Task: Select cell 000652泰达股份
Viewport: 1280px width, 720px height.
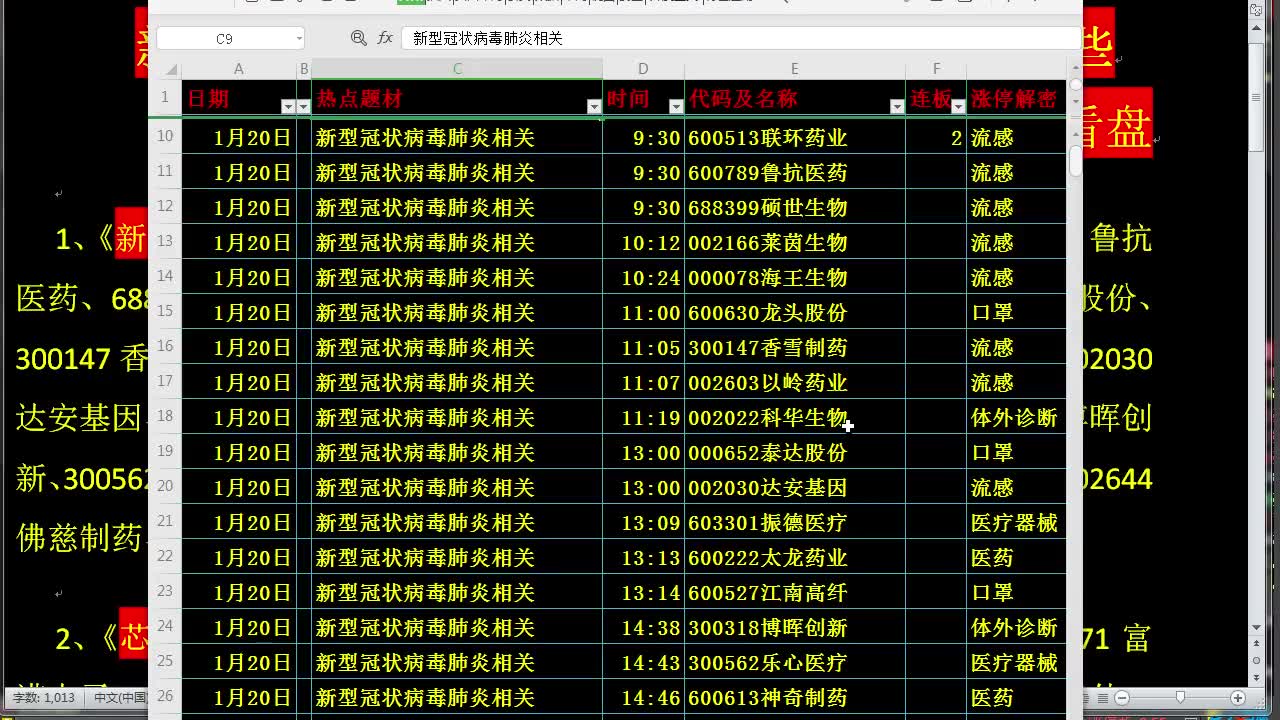Action: (x=795, y=452)
